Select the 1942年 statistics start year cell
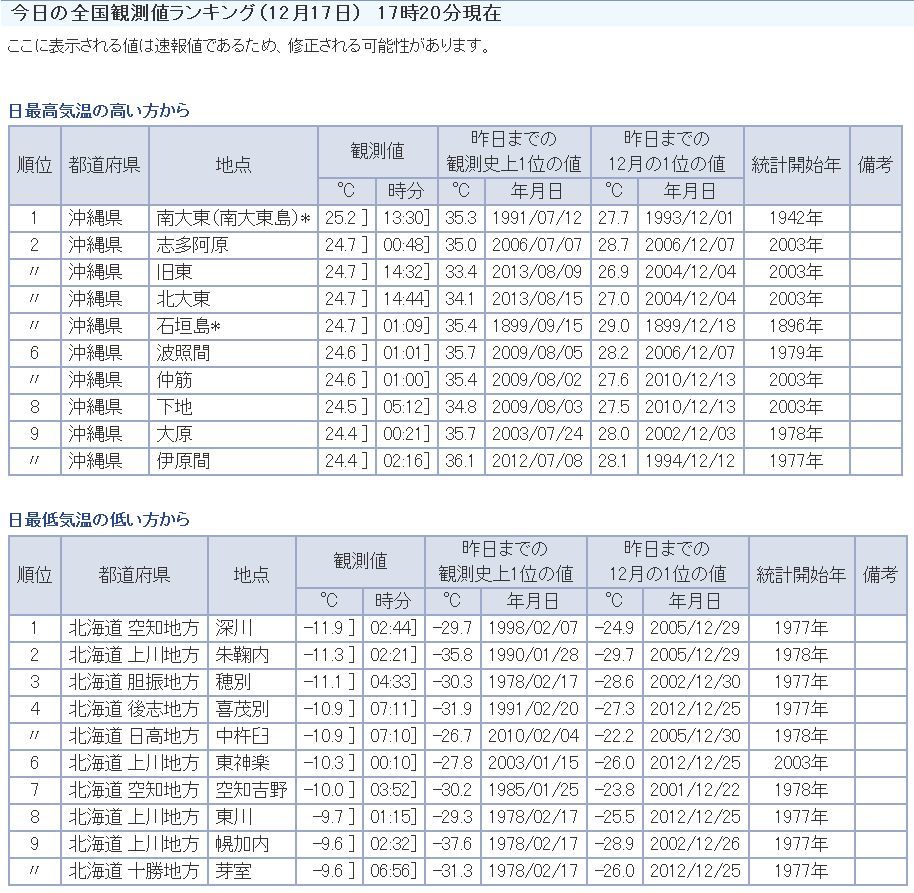Viewport: 914px width, 893px height. 799,218
